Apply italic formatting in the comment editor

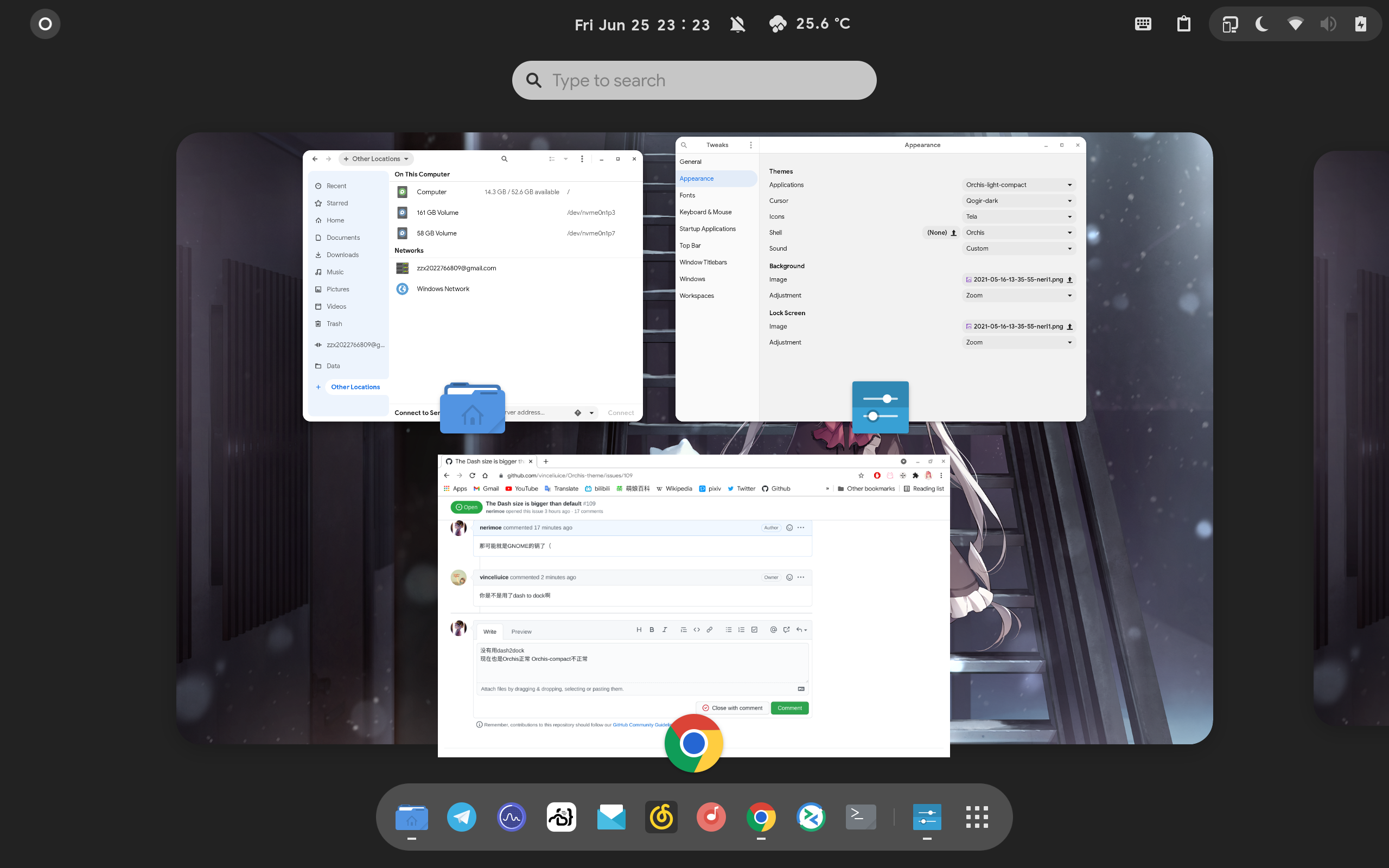coord(665,630)
